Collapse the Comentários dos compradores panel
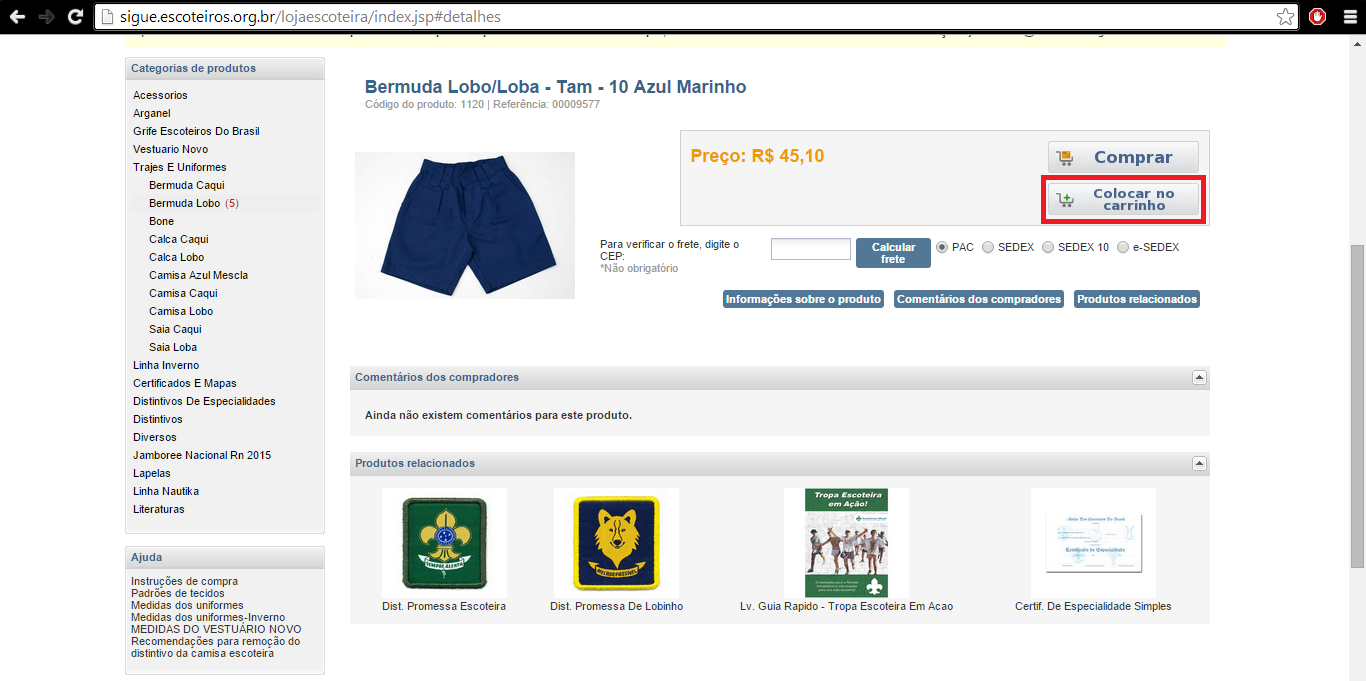1366x681 pixels. click(1200, 378)
